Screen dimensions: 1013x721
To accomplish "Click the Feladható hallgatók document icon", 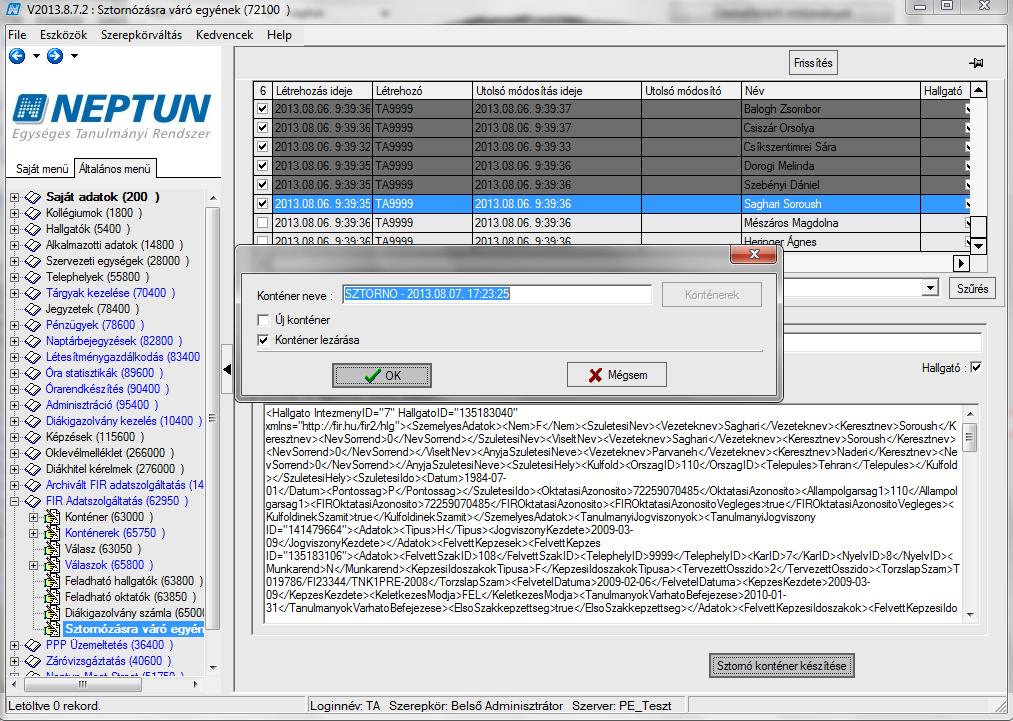I will (52, 581).
